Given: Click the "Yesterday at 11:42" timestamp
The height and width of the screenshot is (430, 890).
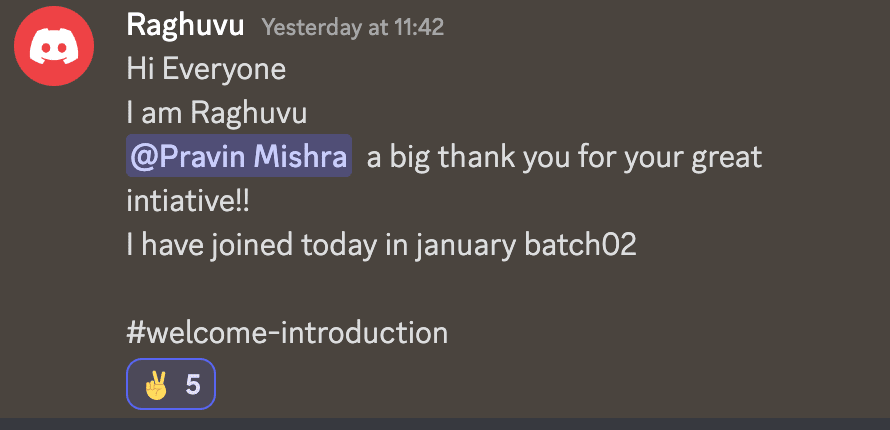Looking at the screenshot, I should (352, 28).
